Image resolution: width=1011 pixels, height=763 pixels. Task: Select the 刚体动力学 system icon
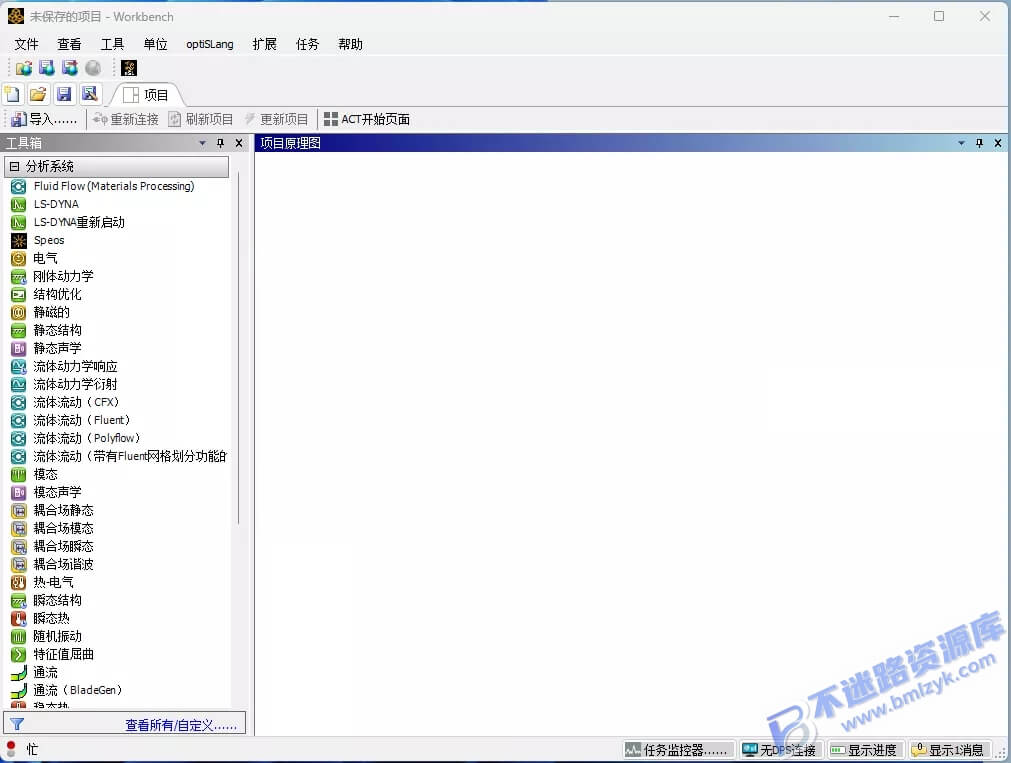[19, 277]
